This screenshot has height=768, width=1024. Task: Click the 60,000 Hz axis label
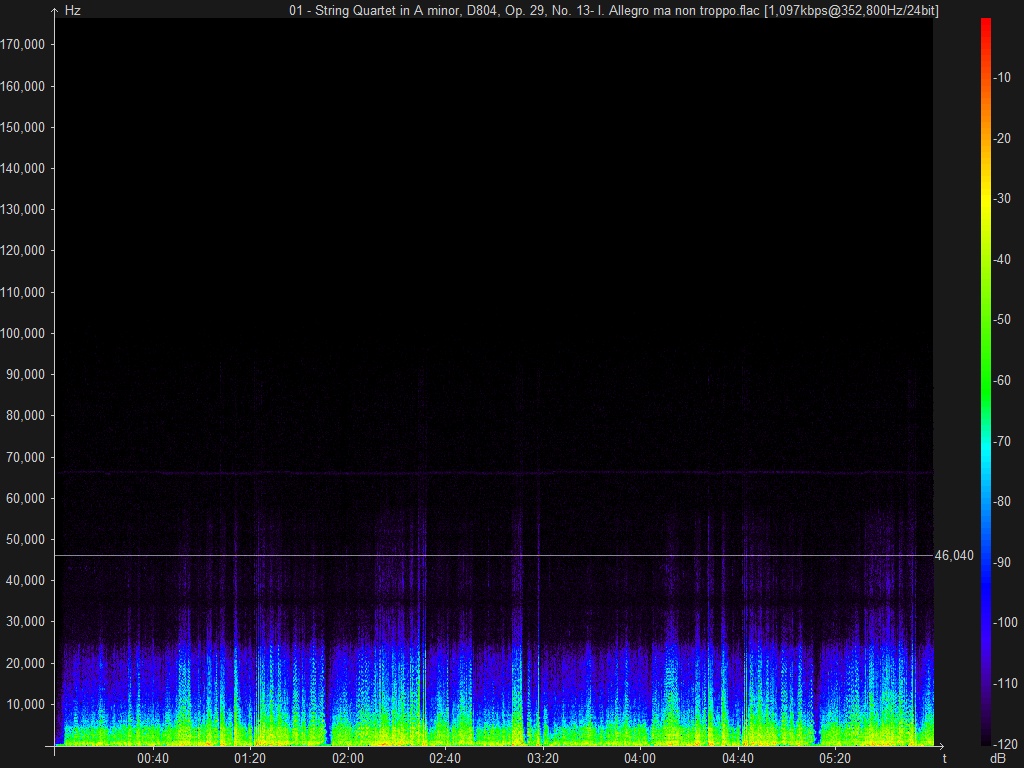pos(25,499)
